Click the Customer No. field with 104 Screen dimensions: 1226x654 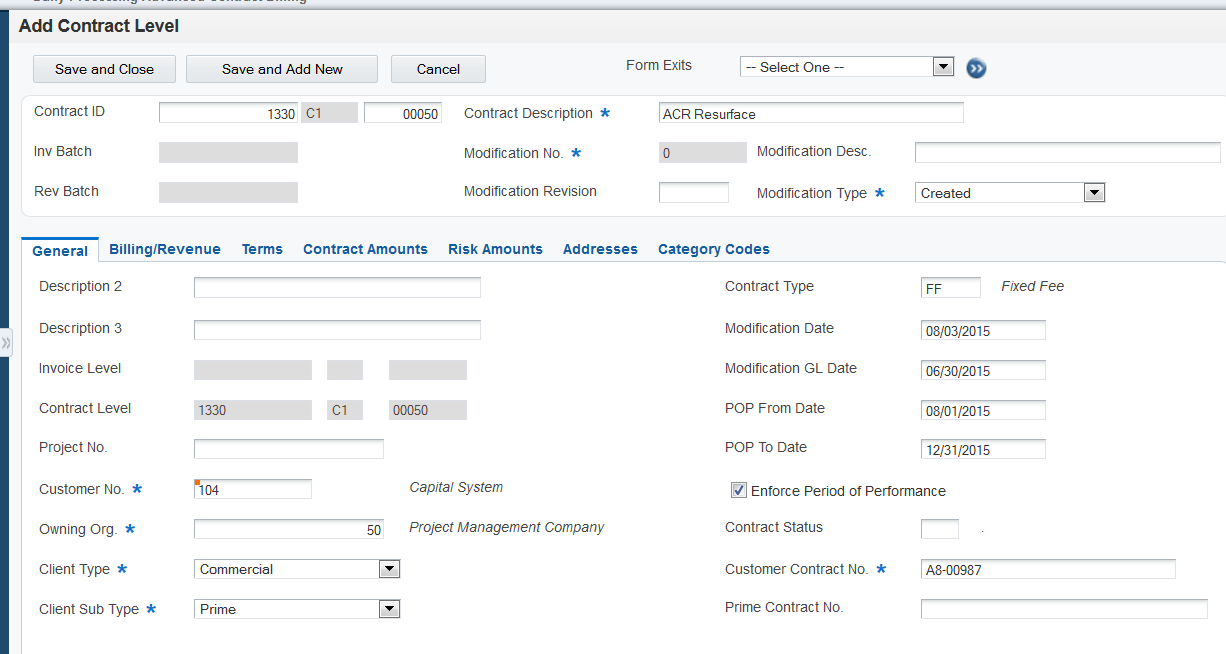click(x=253, y=489)
